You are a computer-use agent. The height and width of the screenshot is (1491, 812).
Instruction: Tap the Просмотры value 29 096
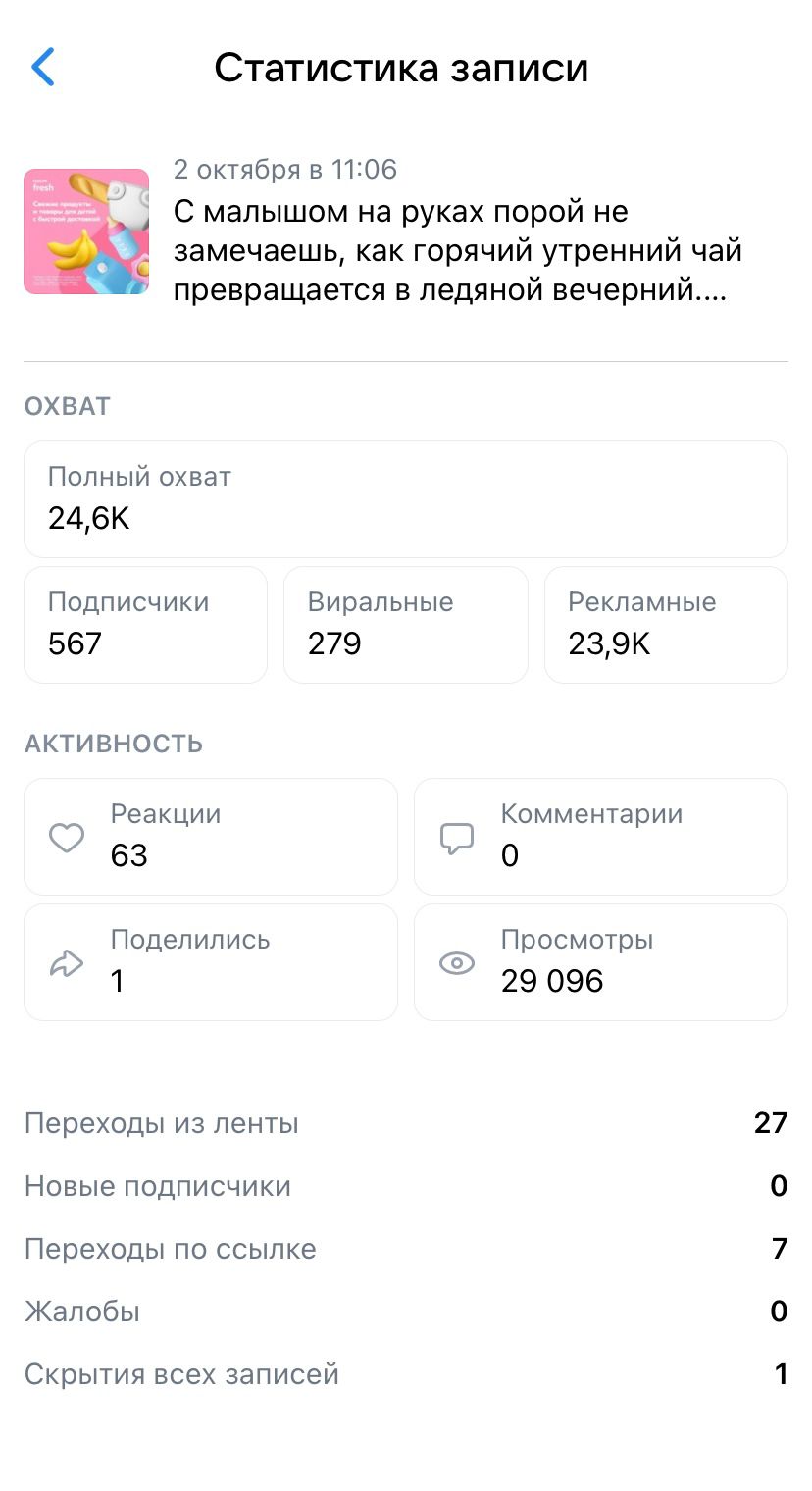pyautogui.click(x=551, y=981)
